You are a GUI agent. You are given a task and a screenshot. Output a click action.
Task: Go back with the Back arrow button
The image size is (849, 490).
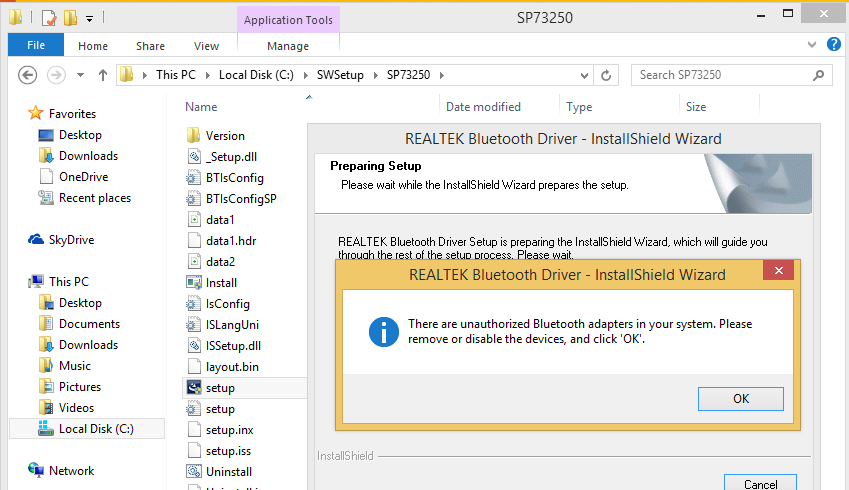point(28,75)
